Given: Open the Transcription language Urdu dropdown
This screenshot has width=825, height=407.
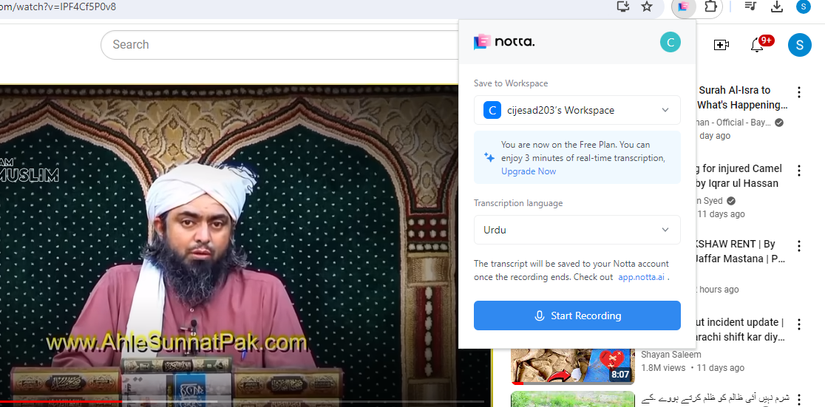Looking at the screenshot, I should 577,230.
